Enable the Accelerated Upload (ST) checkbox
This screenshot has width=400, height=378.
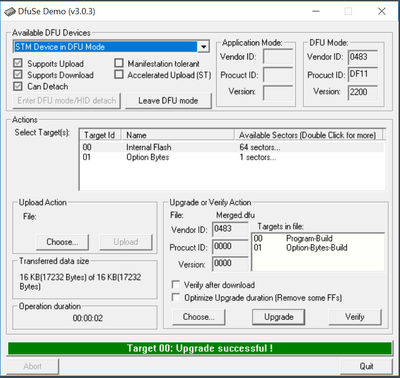tap(119, 74)
